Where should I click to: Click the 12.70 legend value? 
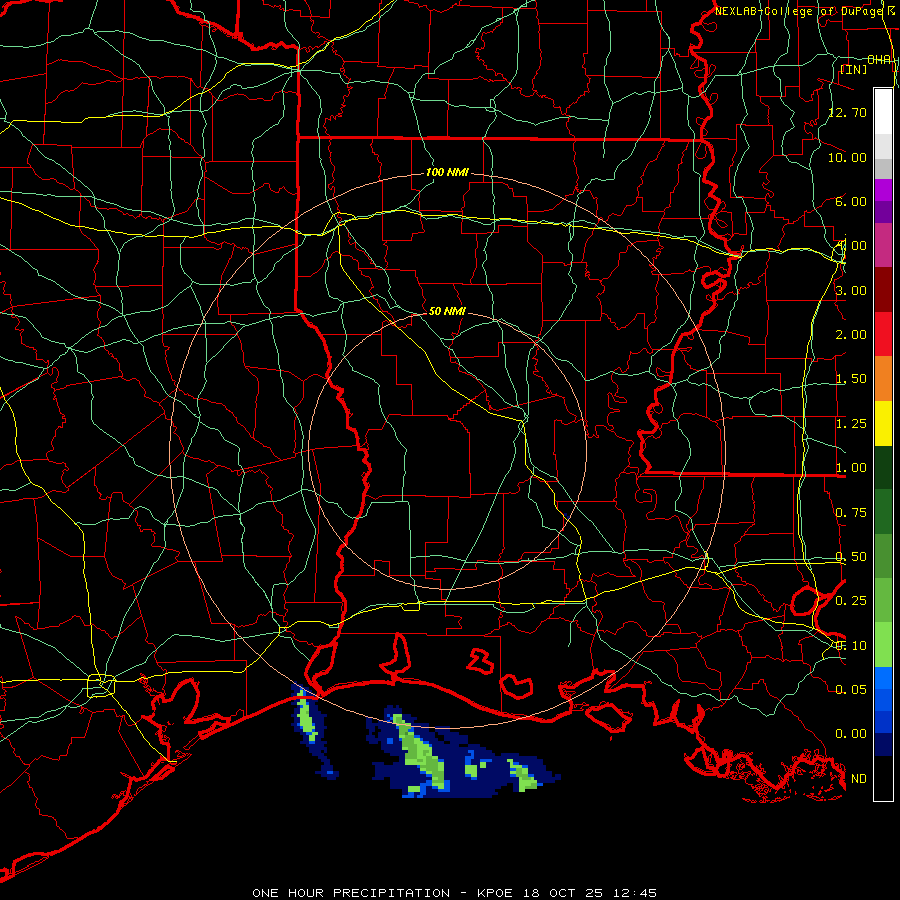pos(848,112)
